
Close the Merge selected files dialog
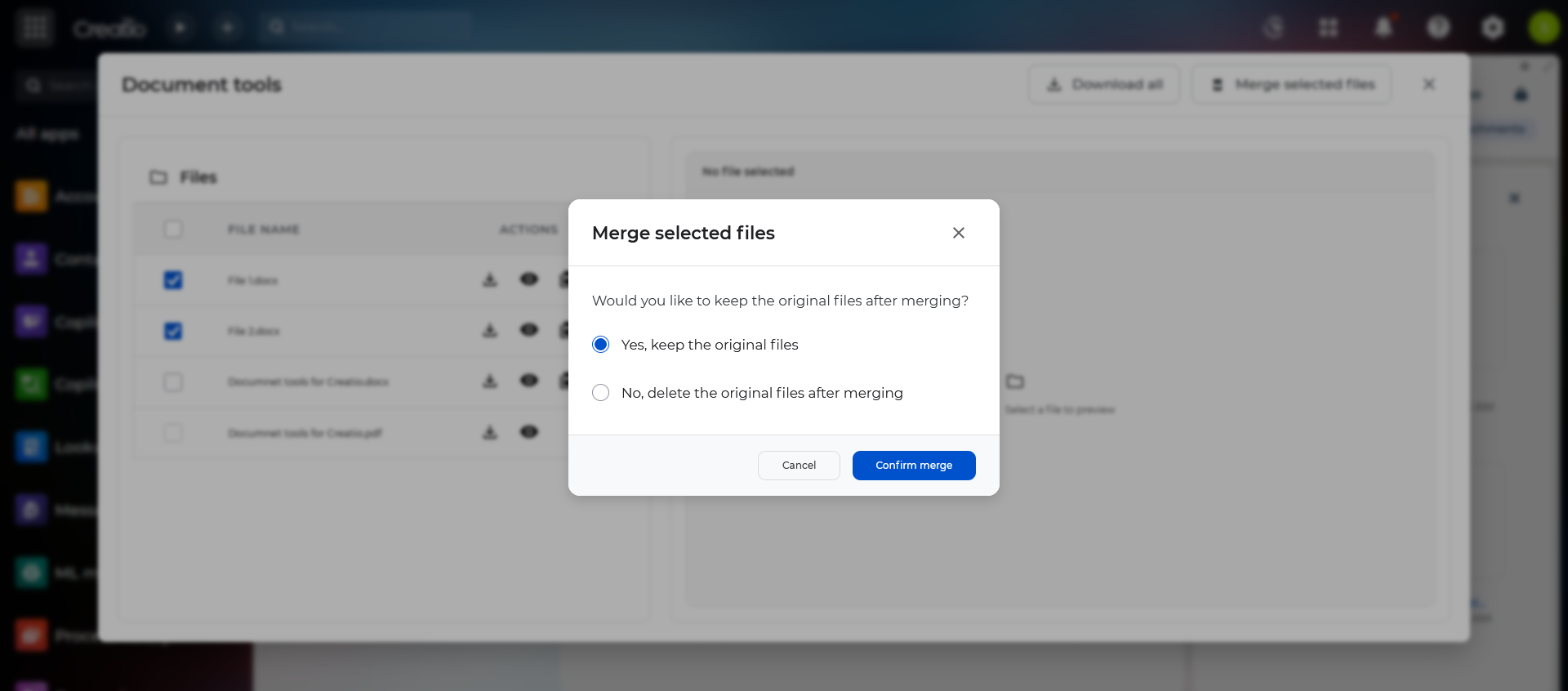pyautogui.click(x=958, y=233)
